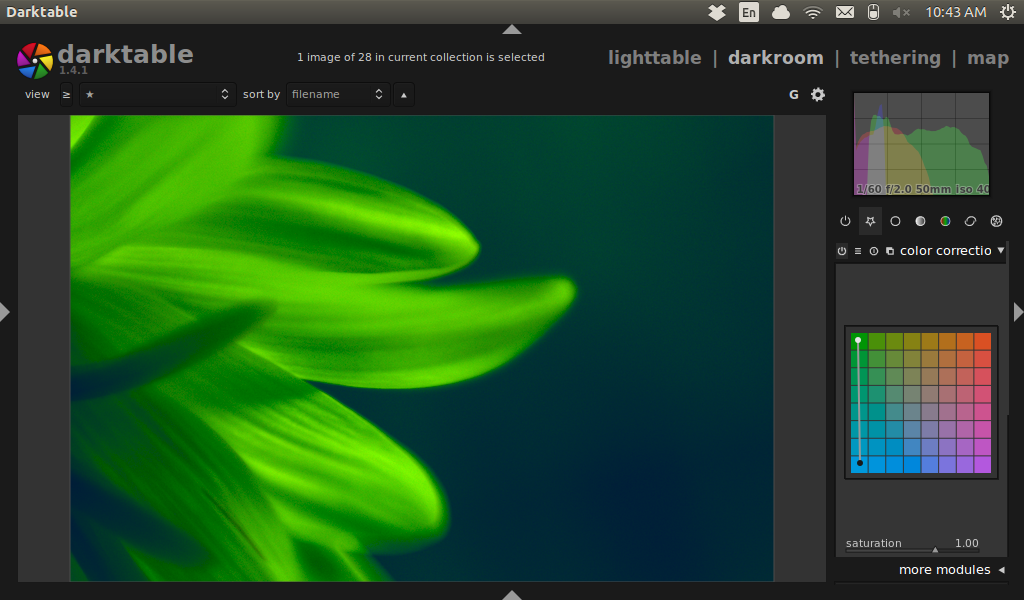Open the tone modules group
Screen dimensions: 1024x600
(x=920, y=221)
